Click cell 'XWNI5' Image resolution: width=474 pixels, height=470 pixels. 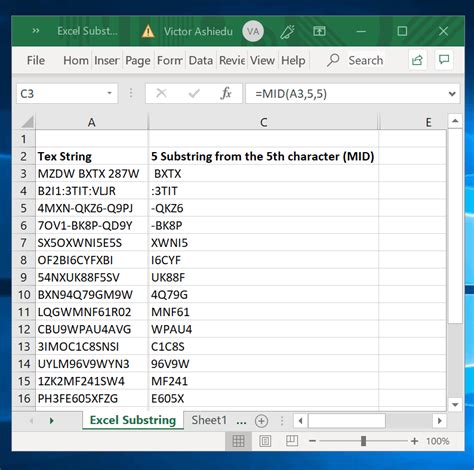(263, 243)
